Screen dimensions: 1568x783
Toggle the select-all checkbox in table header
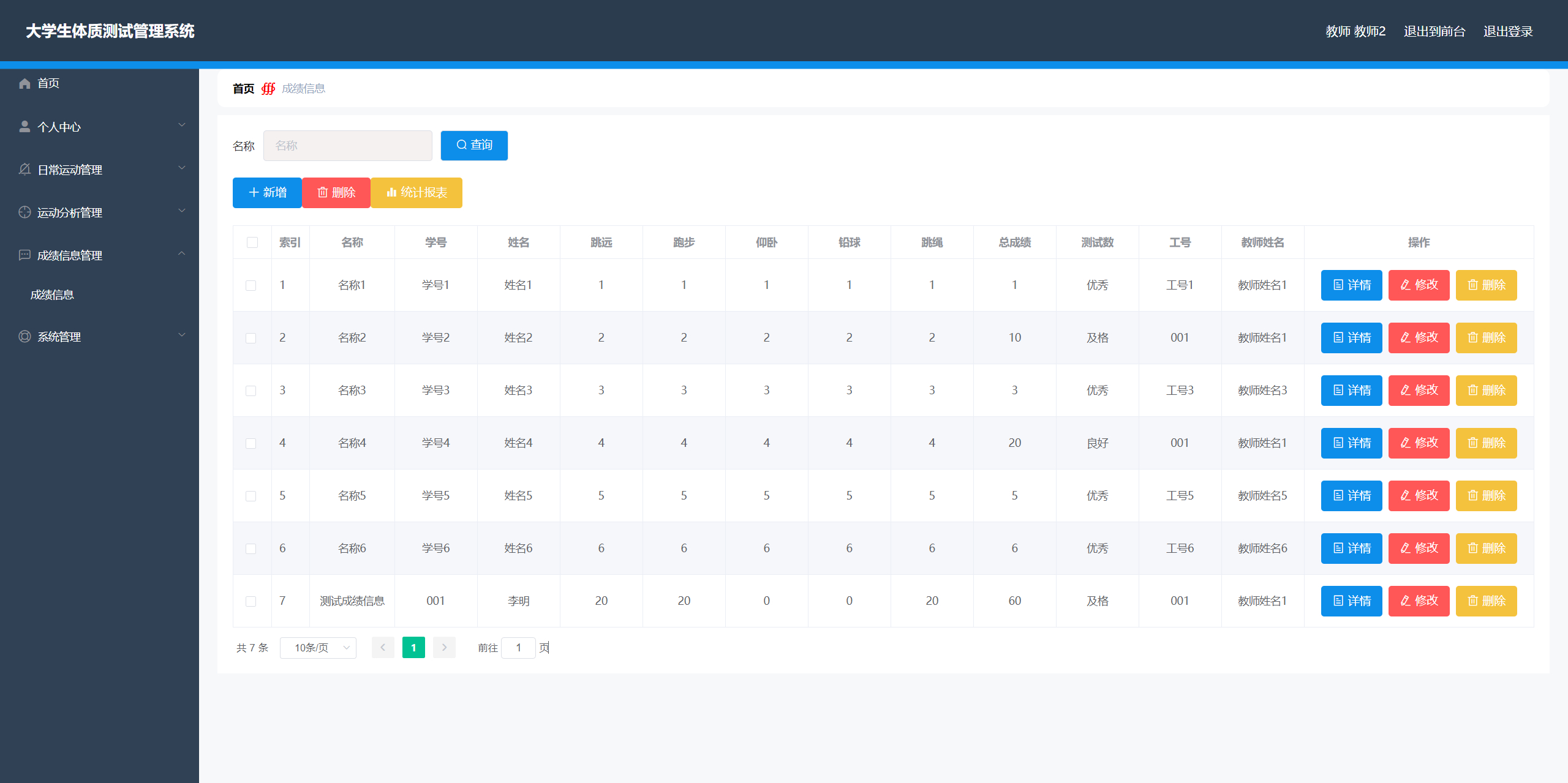252,242
